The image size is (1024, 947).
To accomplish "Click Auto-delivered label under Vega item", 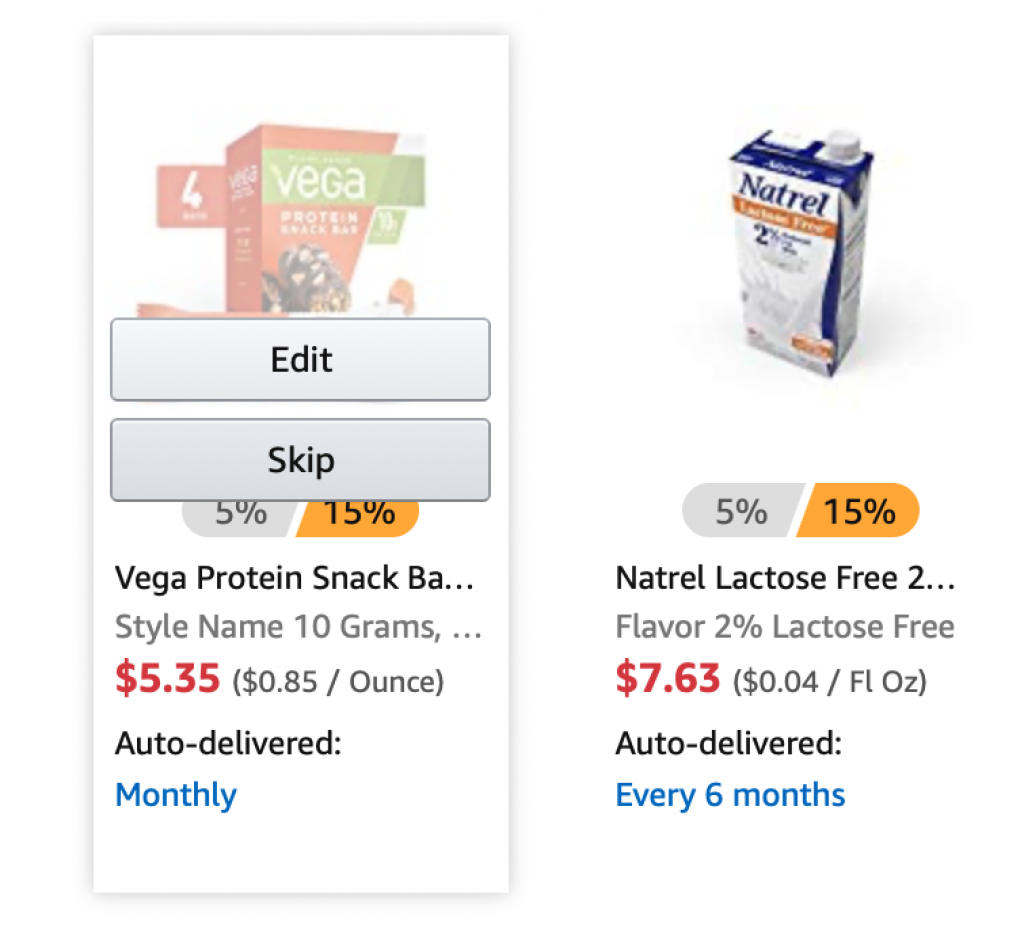I will [x=228, y=743].
